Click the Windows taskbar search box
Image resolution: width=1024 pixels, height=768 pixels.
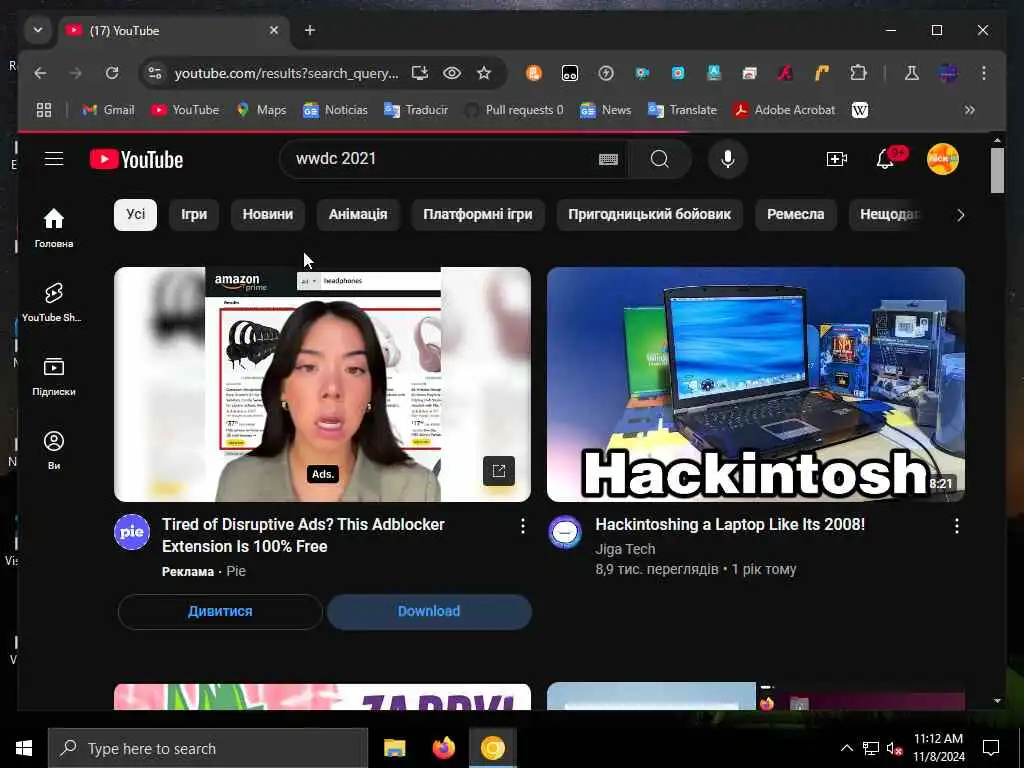pyautogui.click(x=208, y=748)
